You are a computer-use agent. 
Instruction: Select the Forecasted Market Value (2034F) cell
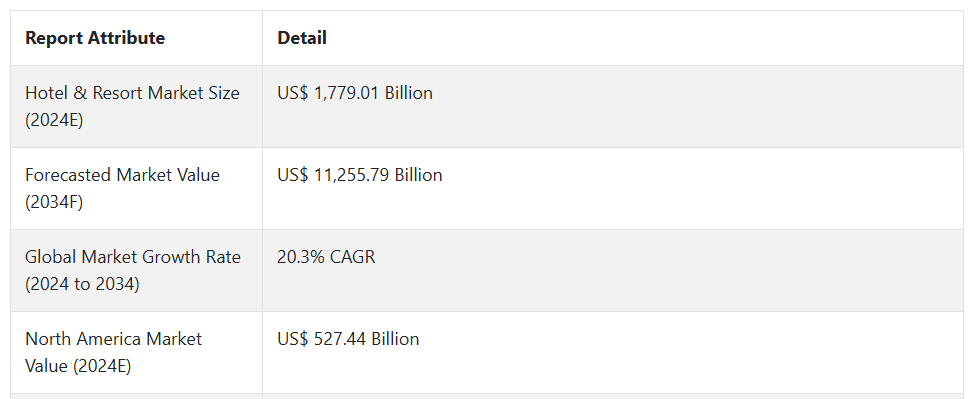[137, 188]
